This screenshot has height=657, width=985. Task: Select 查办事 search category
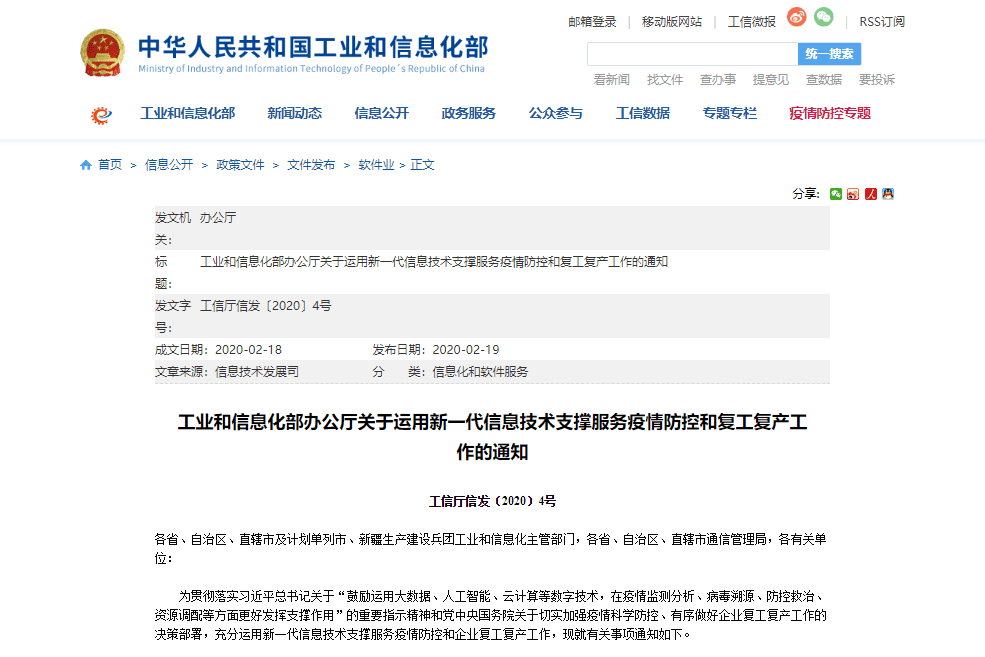tap(718, 80)
